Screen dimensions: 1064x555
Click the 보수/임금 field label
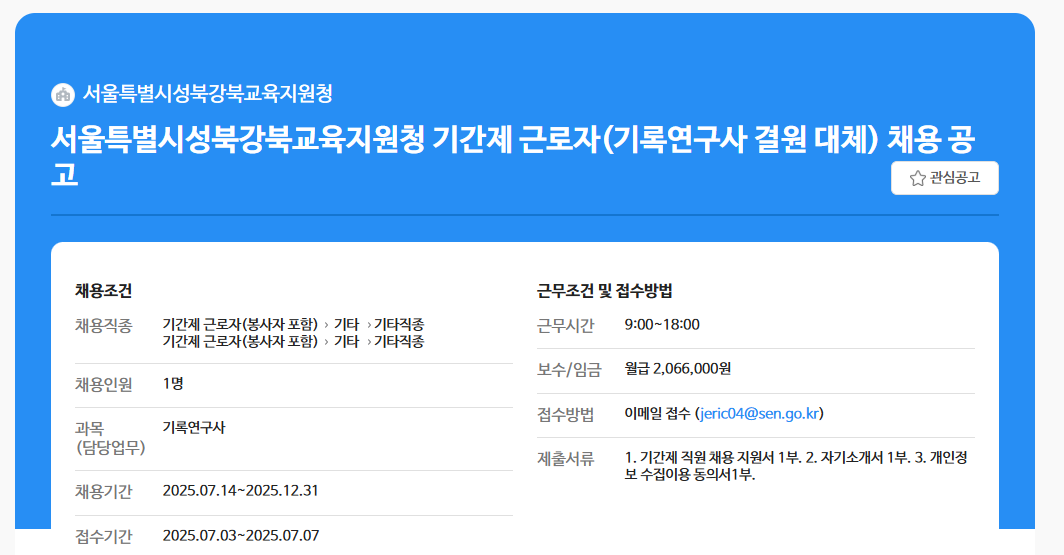tap(569, 370)
